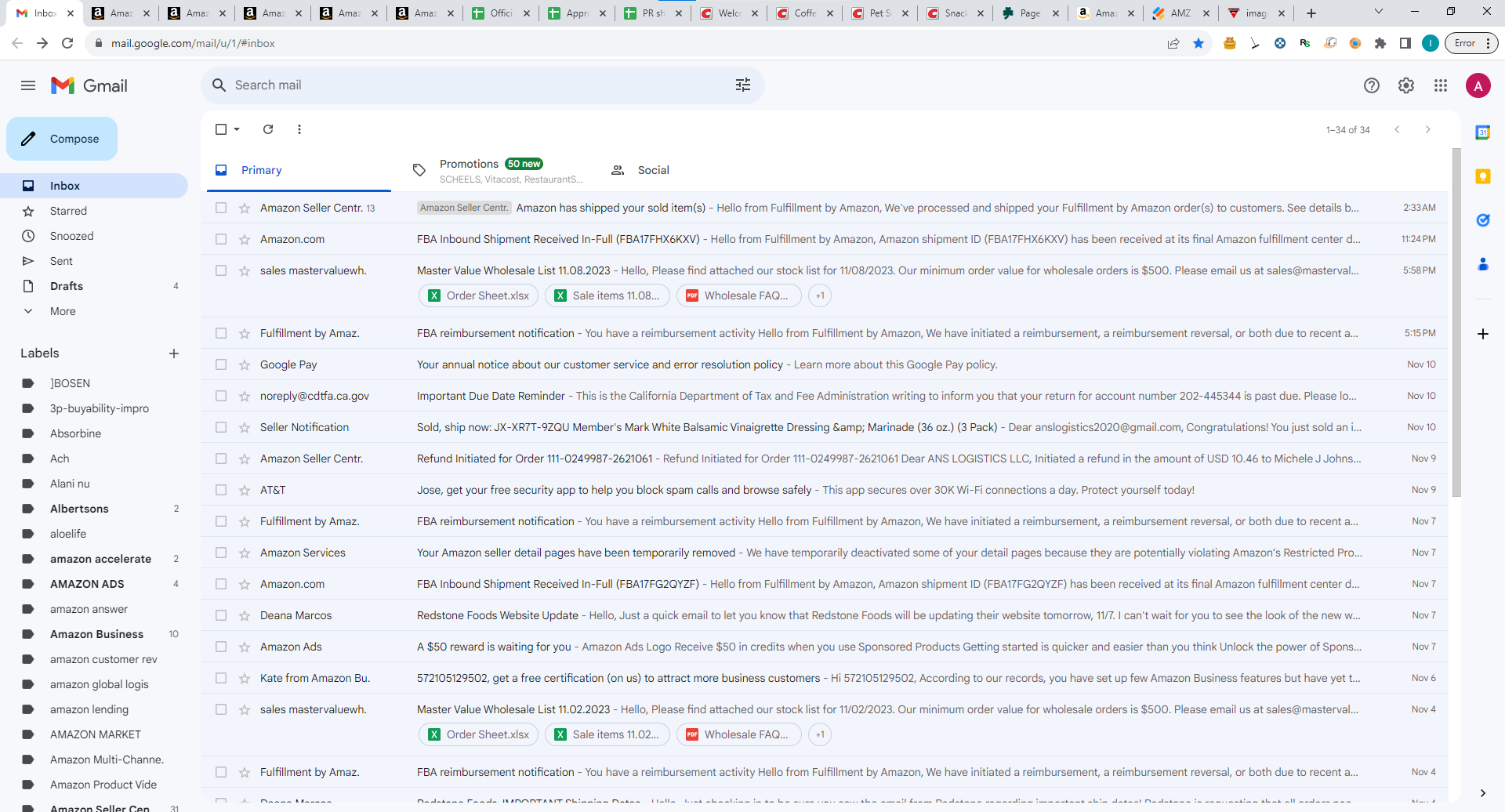1505x812 pixels.
Task: Select the Seller Notification email checkbox
Action: point(221,427)
